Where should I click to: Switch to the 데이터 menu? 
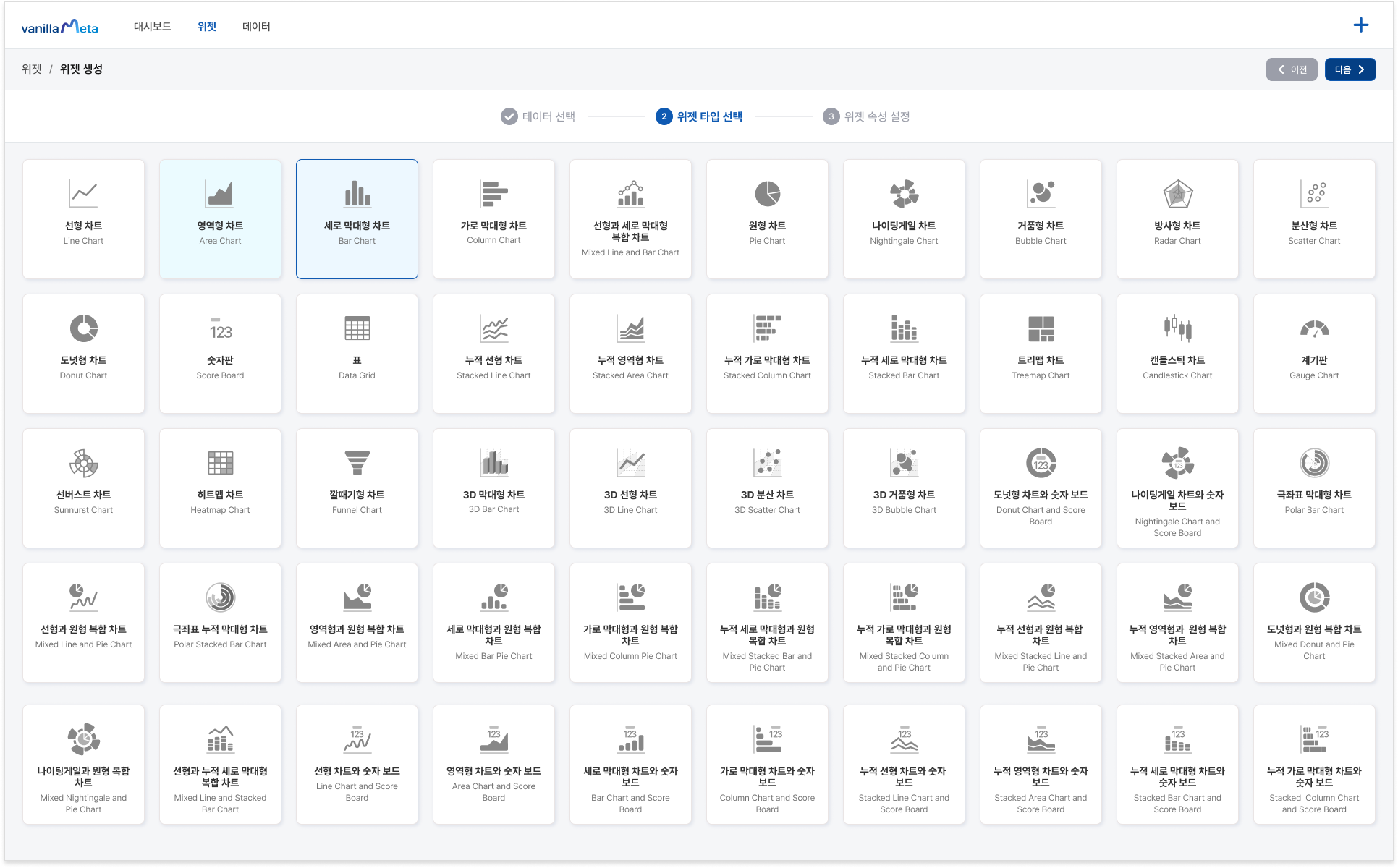[256, 27]
